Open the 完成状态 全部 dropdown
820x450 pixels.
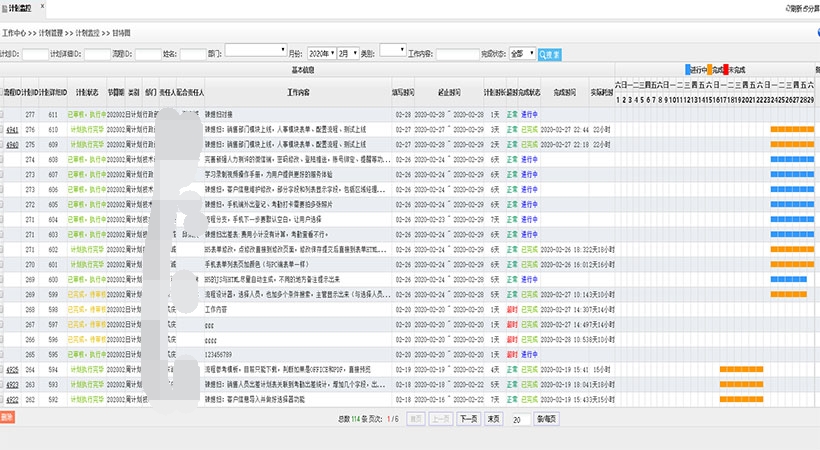click(x=522, y=53)
